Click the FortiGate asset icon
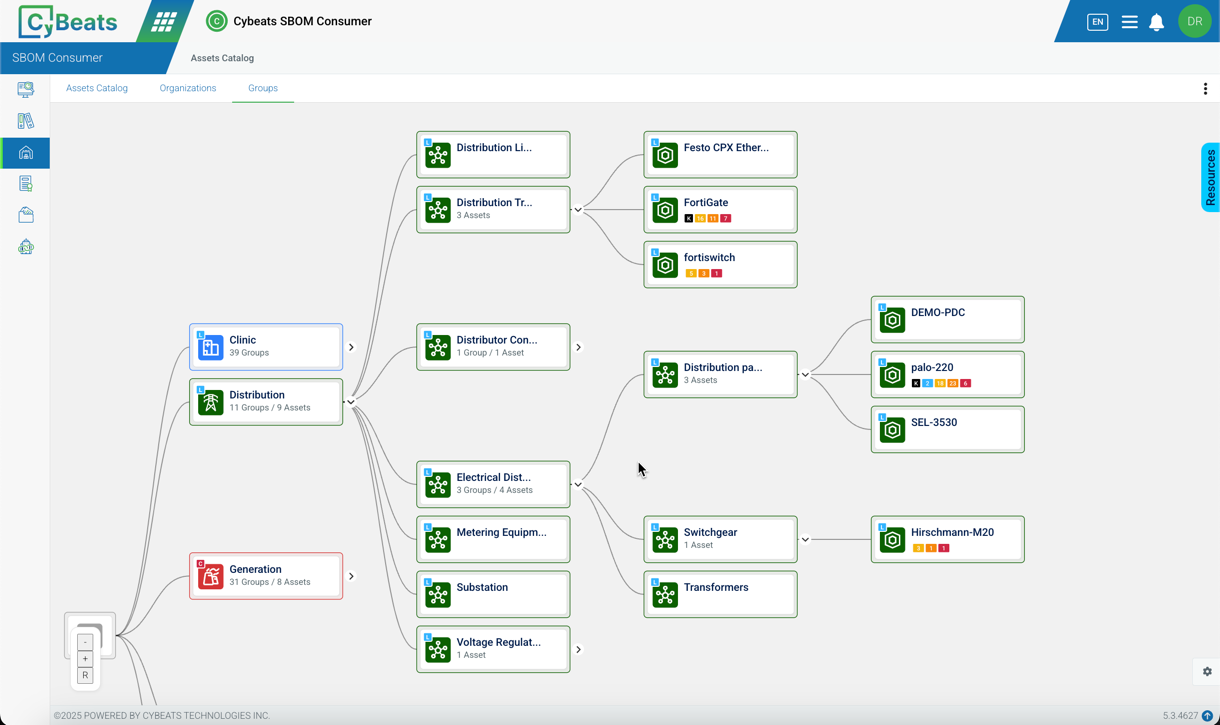 pyautogui.click(x=665, y=210)
